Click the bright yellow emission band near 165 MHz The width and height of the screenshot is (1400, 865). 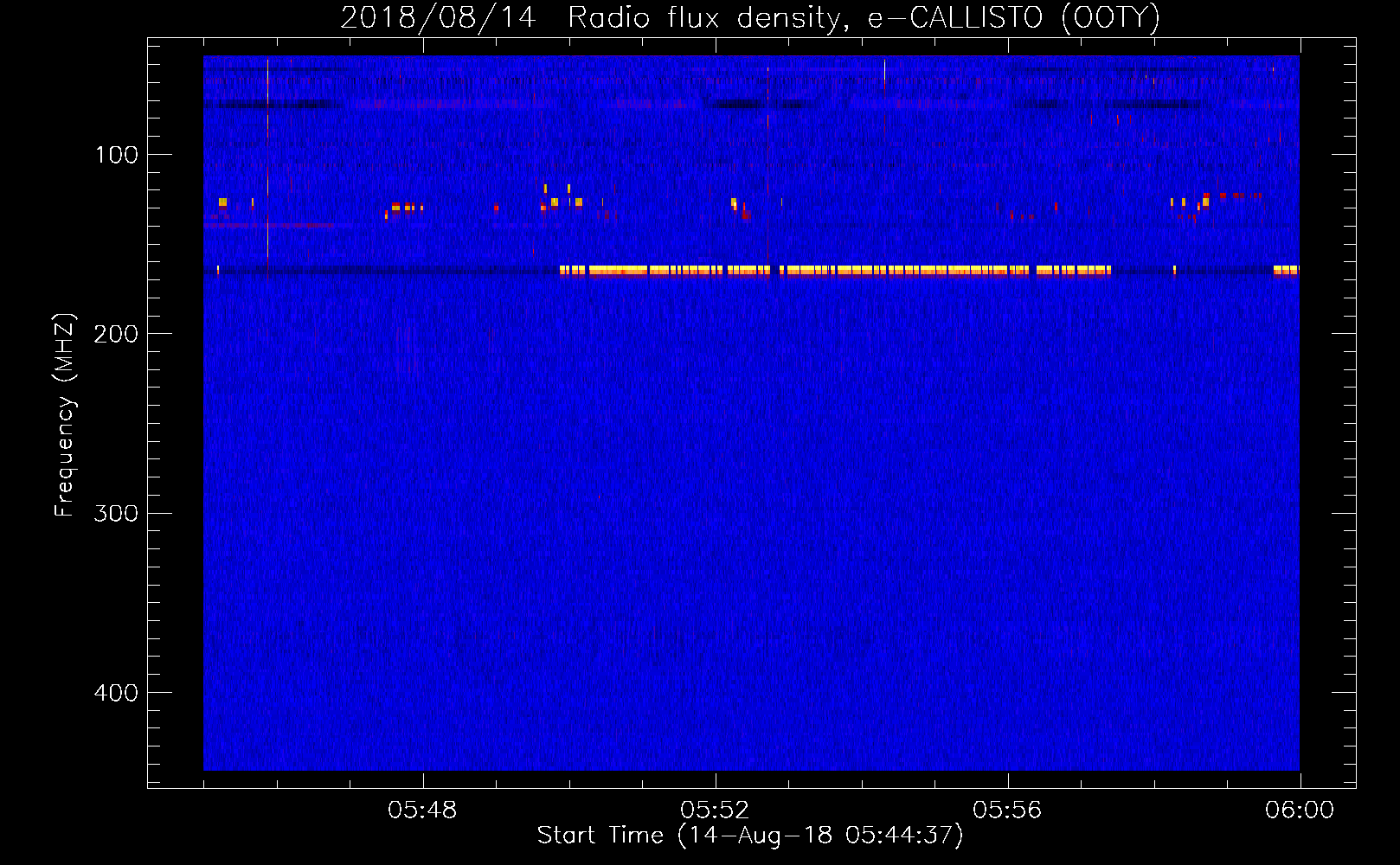coord(835,271)
